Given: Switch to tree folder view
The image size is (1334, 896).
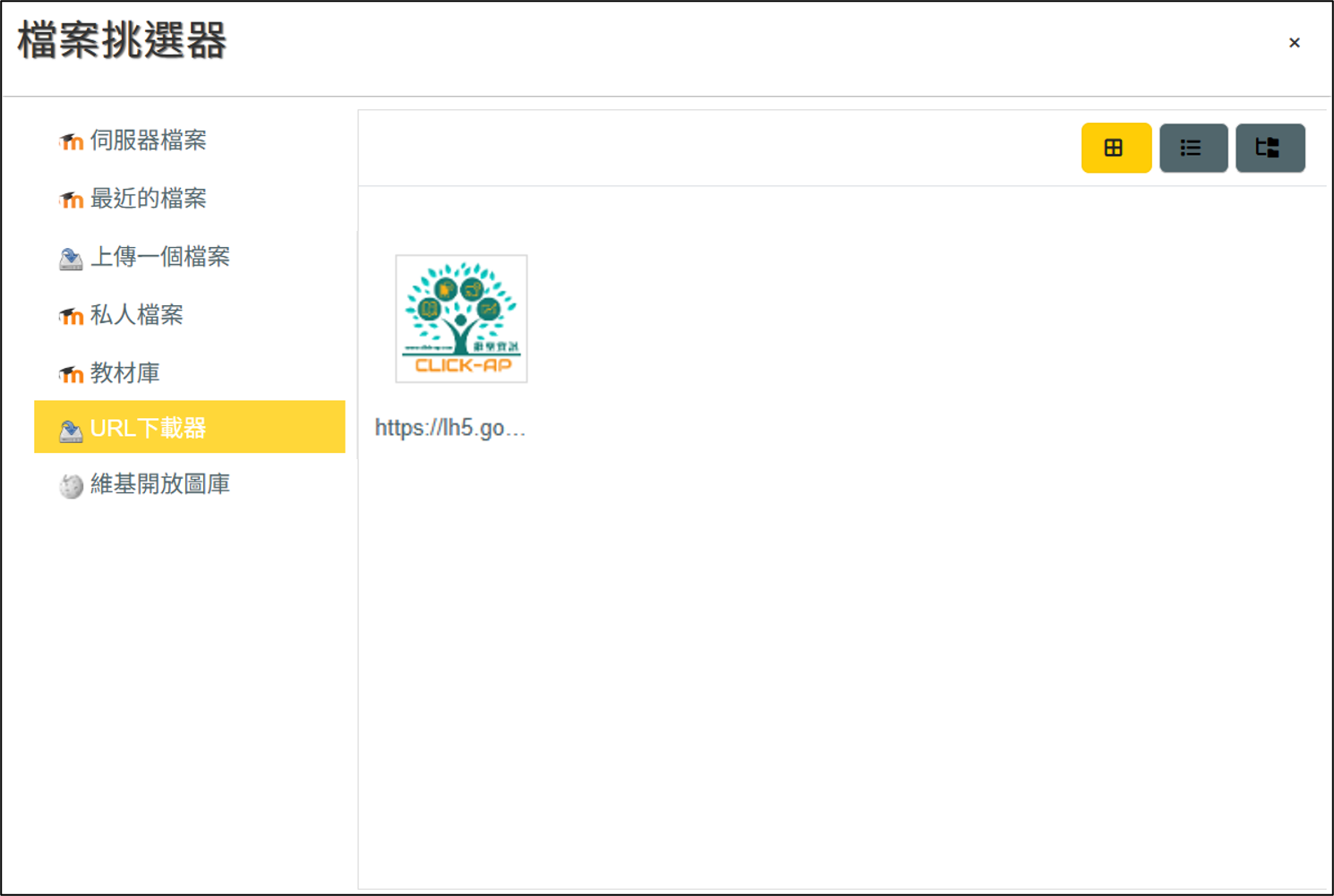Looking at the screenshot, I should 1270,148.
